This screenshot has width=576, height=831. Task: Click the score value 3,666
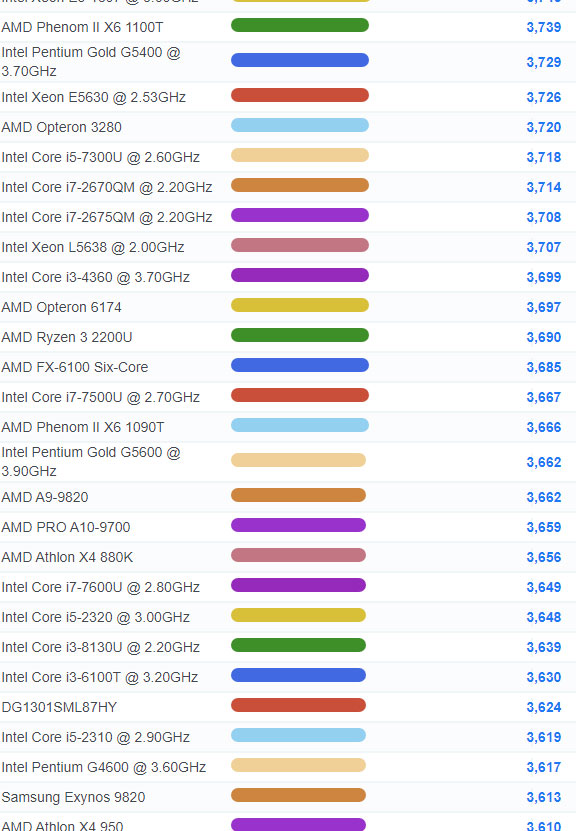(x=544, y=427)
